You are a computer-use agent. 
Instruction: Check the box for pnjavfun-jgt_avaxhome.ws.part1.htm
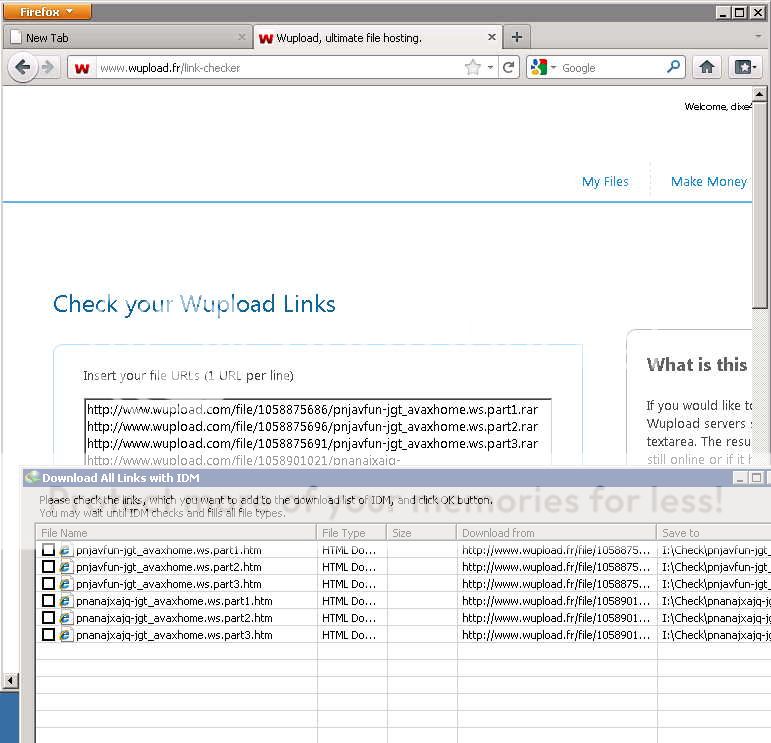pyautogui.click(x=48, y=550)
